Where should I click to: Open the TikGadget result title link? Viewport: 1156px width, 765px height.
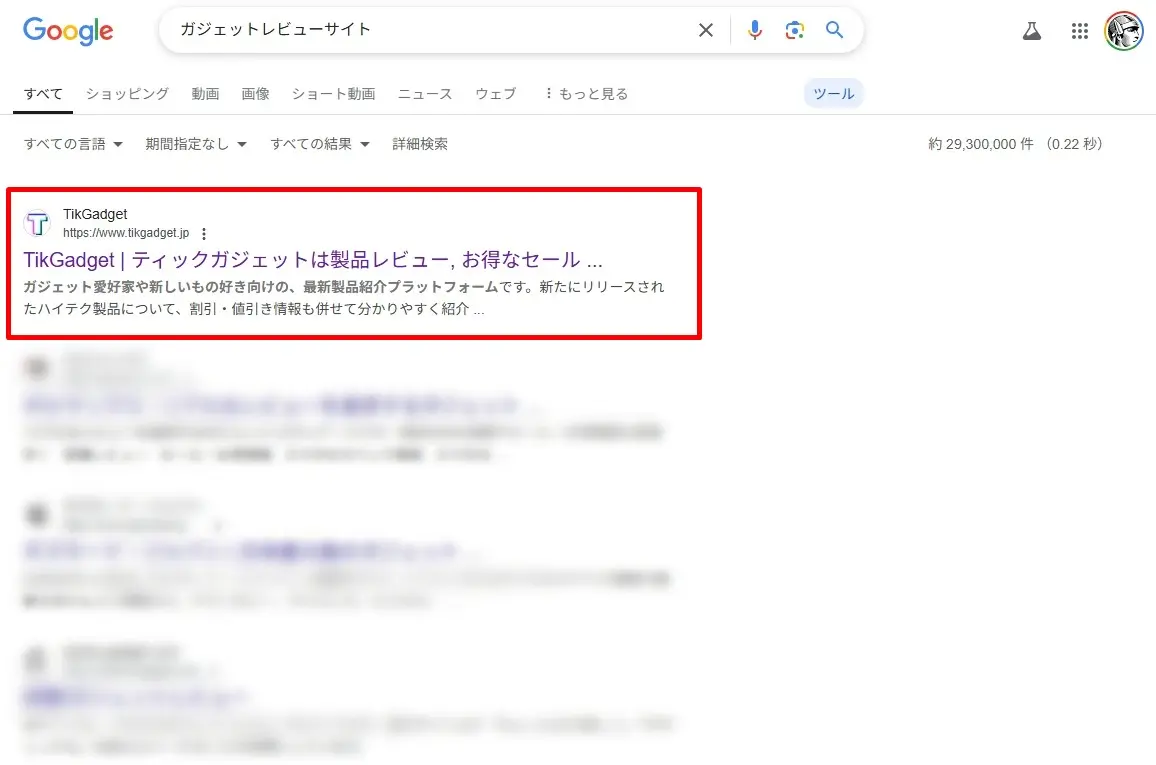coord(312,260)
